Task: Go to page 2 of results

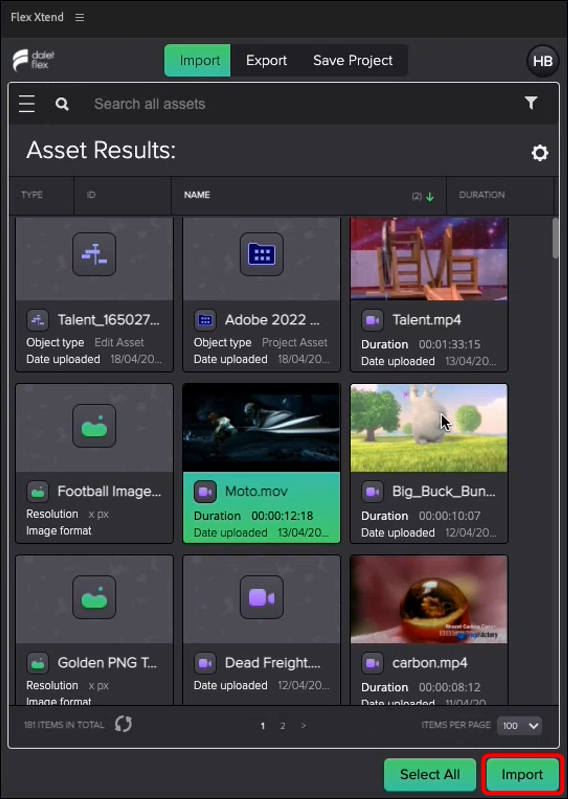Action: pos(283,726)
